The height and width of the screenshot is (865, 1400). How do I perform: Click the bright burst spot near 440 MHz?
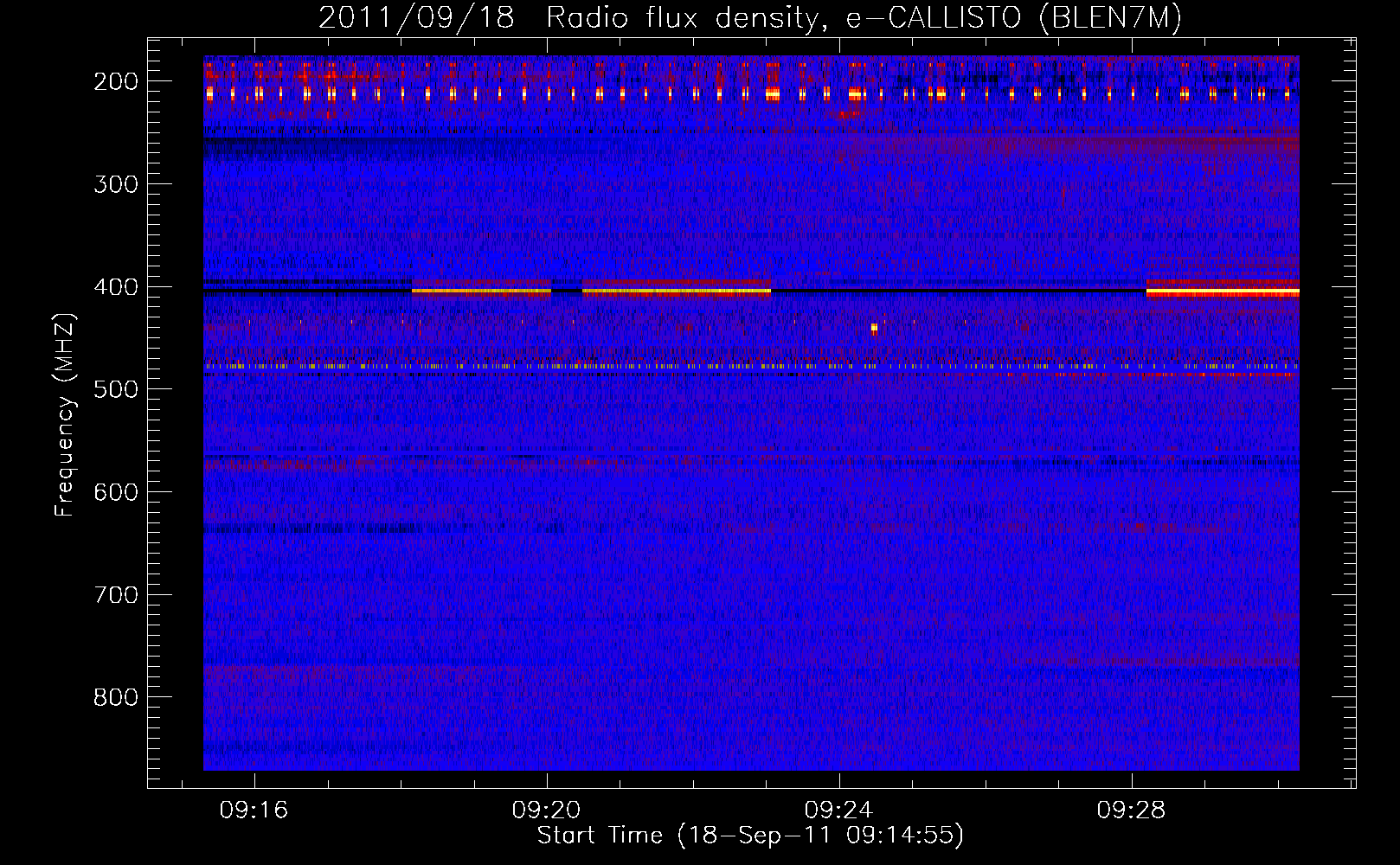tap(874, 328)
